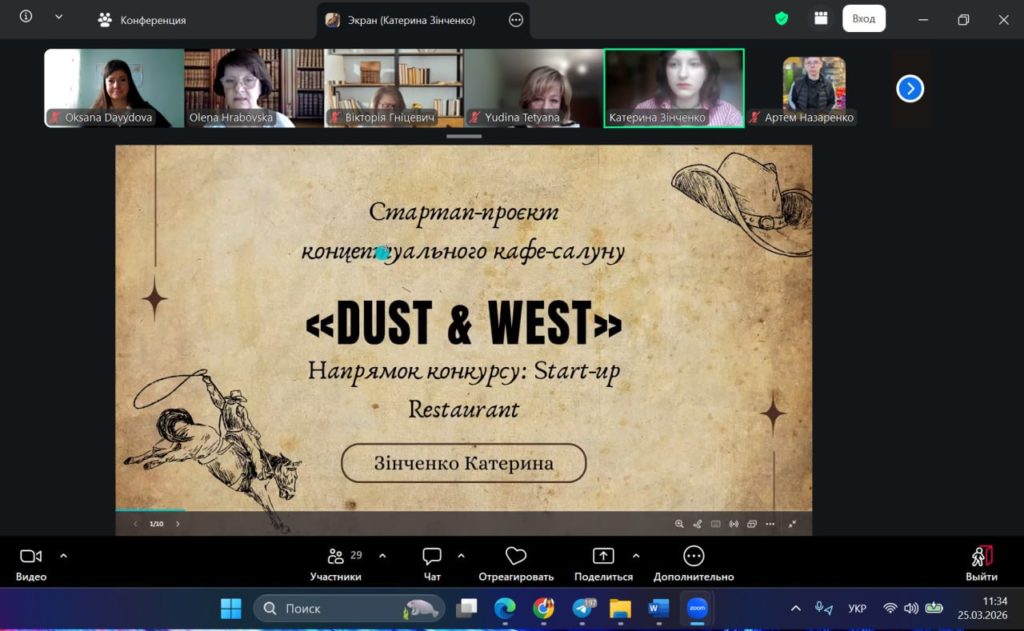Image resolution: width=1024 pixels, height=631 pixels.
Task: Click the zoom magnifier on slide toolbar
Action: tap(679, 523)
